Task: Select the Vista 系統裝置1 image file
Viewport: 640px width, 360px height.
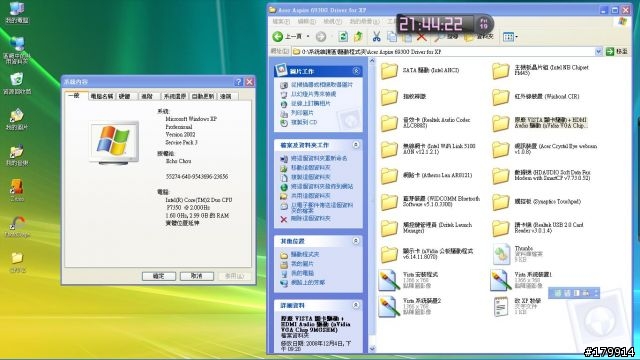Action: coord(522,280)
